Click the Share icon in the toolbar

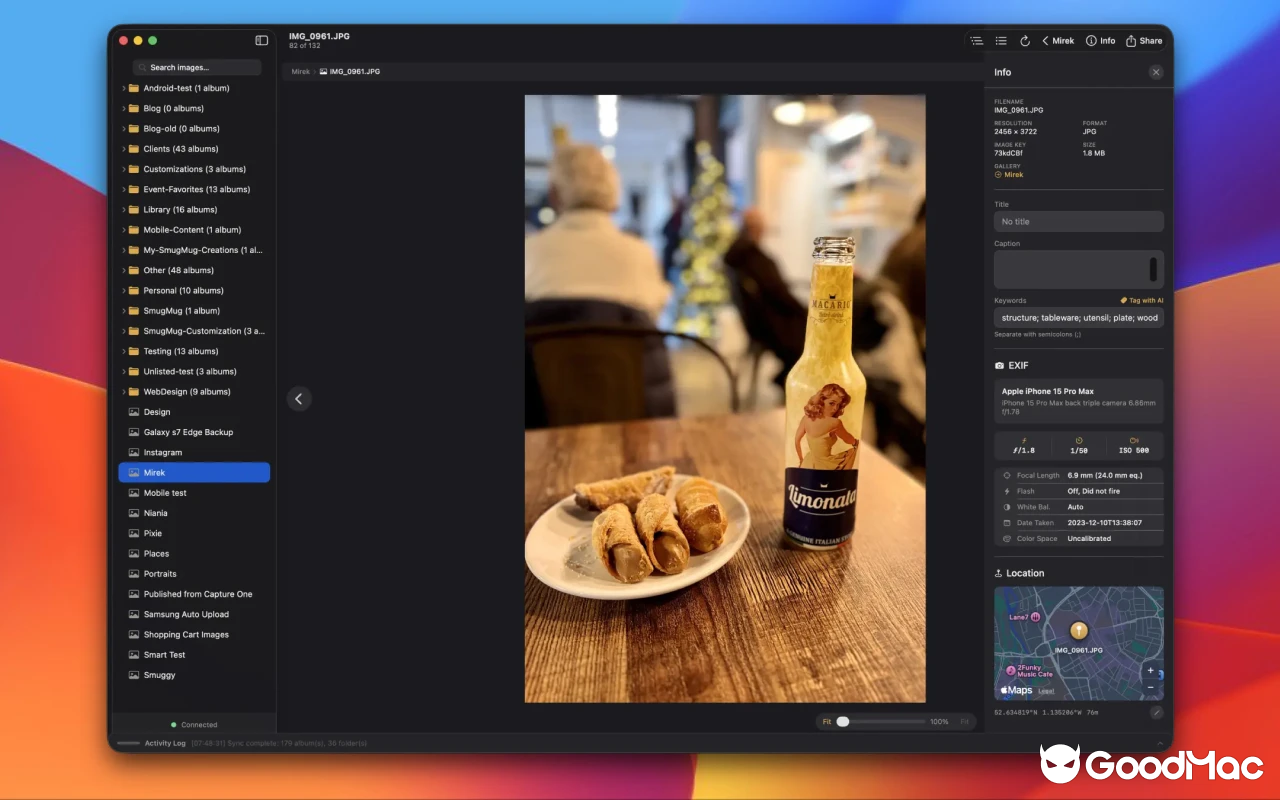(1144, 41)
